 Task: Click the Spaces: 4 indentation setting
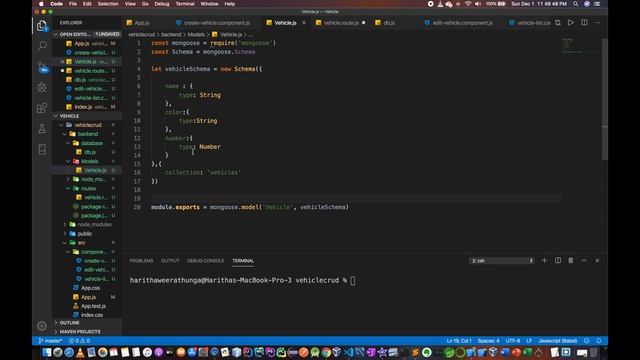click(x=488, y=340)
